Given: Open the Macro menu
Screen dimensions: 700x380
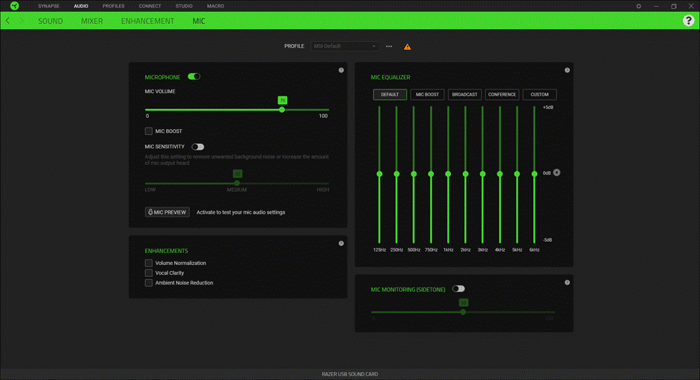Looking at the screenshot, I should click(216, 6).
